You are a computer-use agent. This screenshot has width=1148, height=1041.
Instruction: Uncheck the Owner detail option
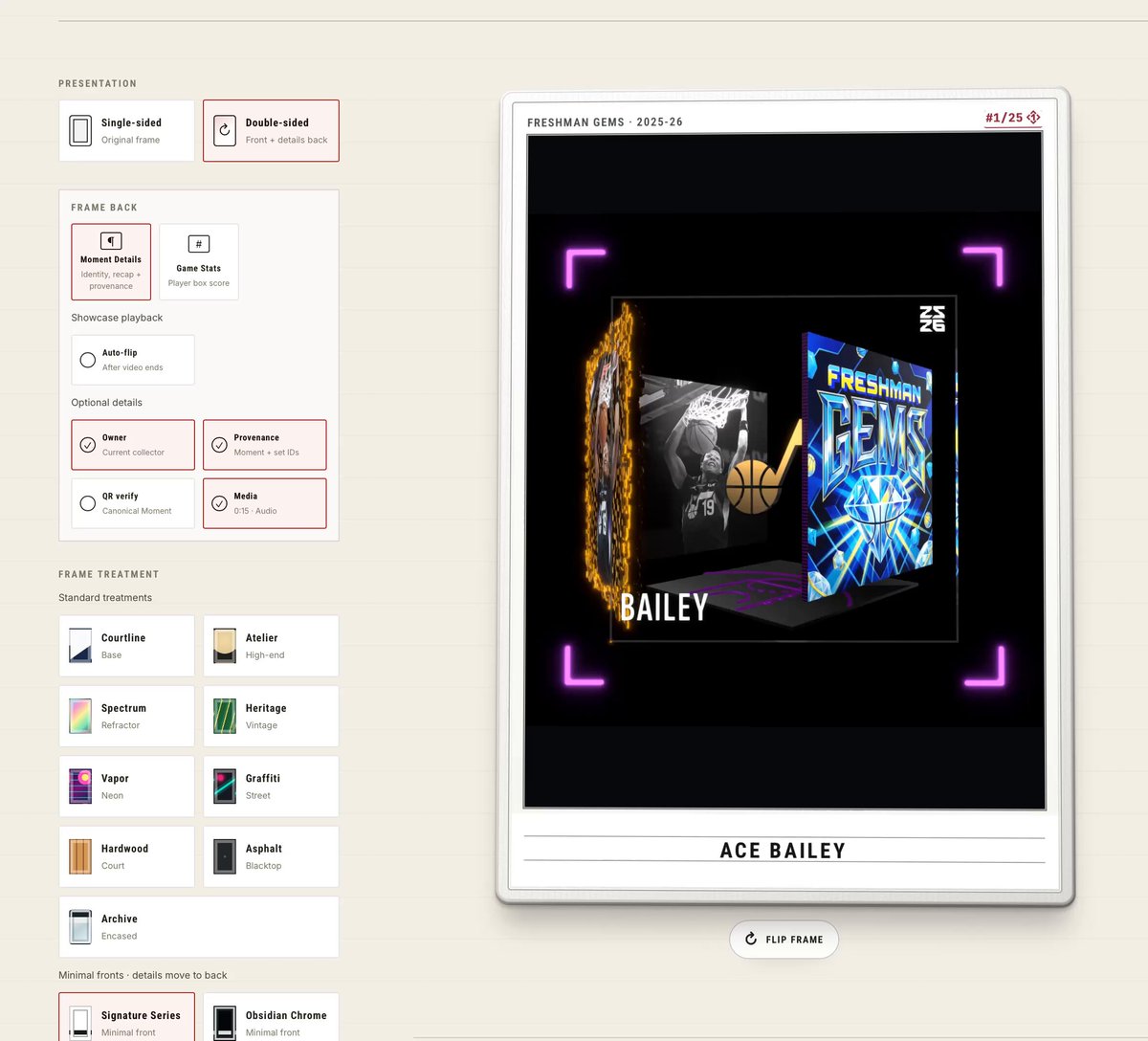133,445
